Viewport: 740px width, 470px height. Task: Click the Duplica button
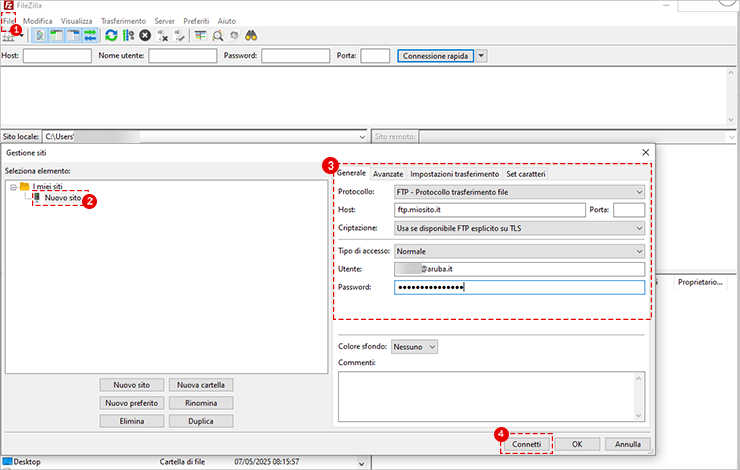click(201, 421)
